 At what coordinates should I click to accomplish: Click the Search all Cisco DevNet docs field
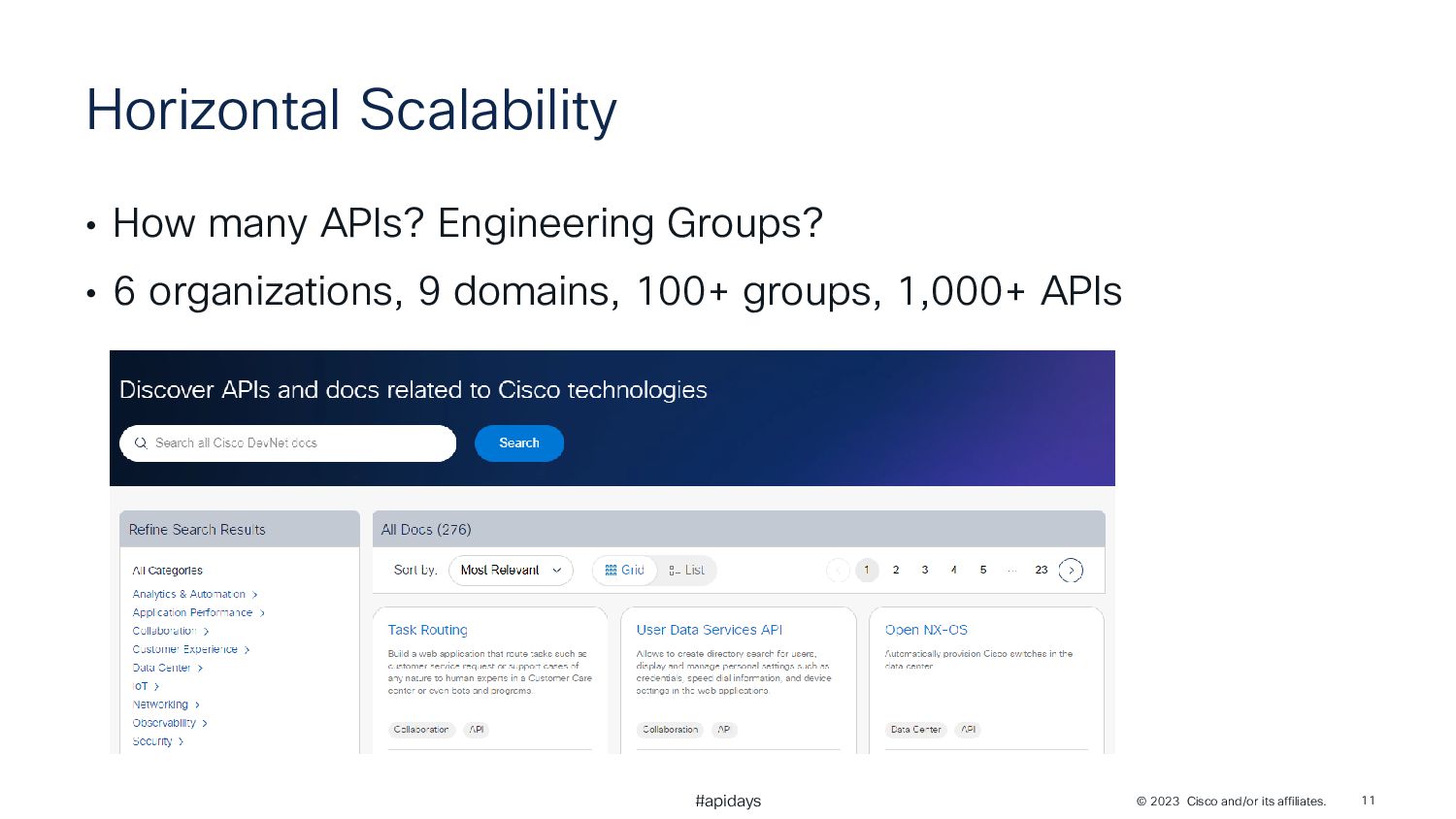287,443
